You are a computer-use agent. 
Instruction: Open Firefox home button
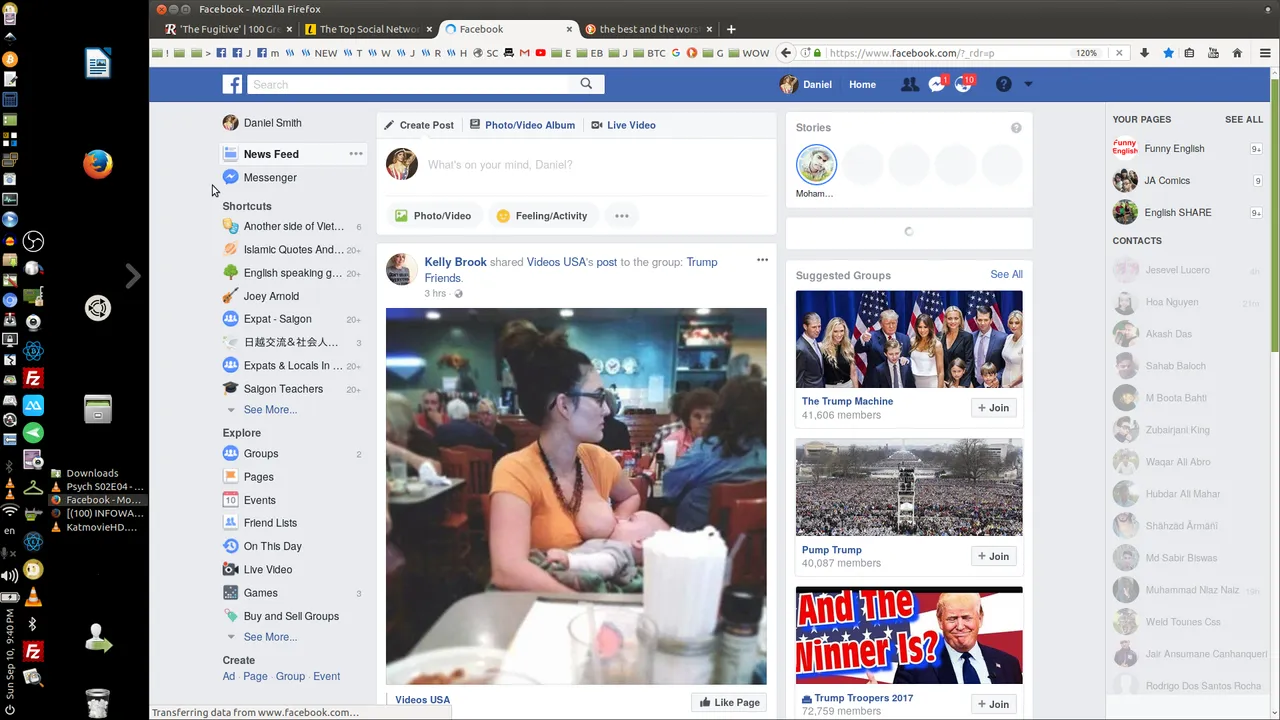[1237, 53]
